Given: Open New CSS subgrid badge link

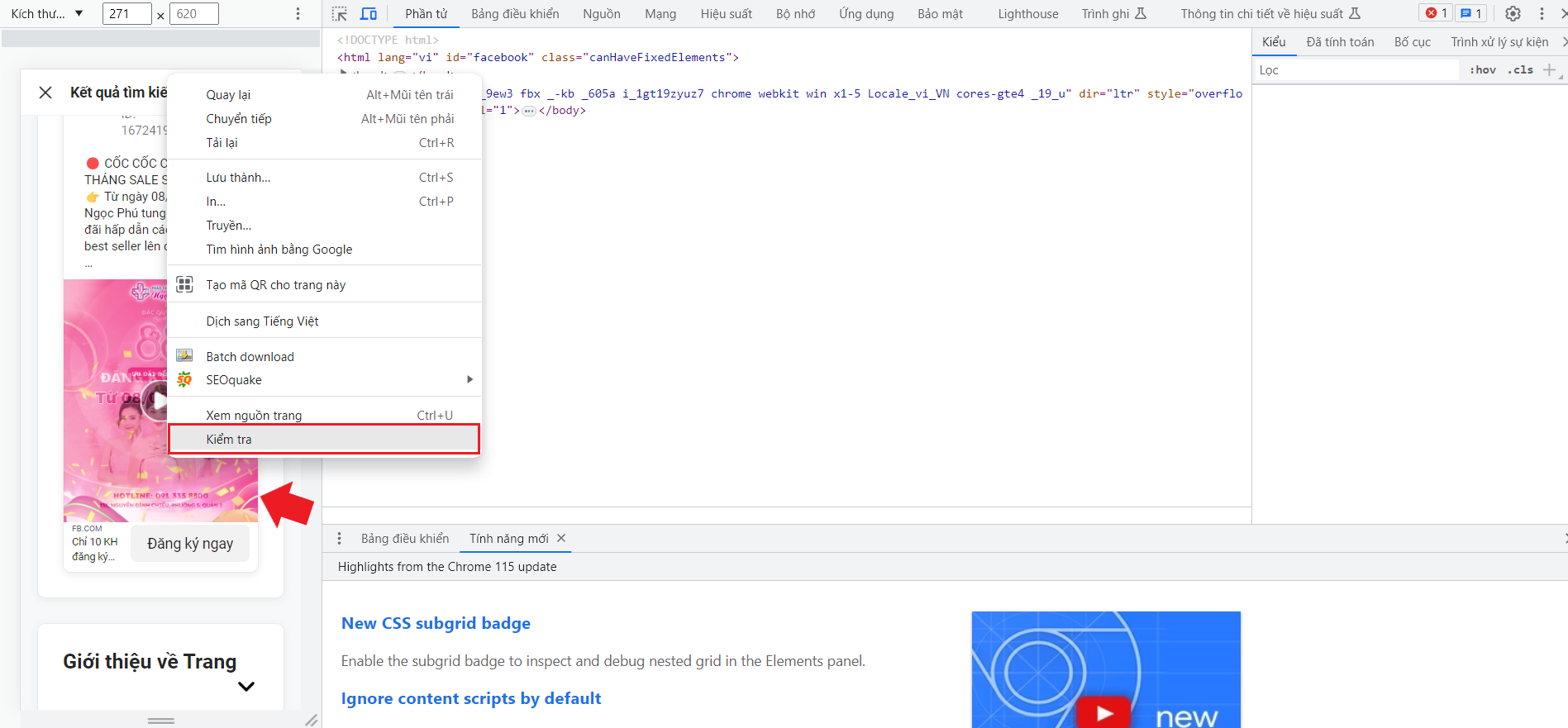Looking at the screenshot, I should [x=436, y=623].
